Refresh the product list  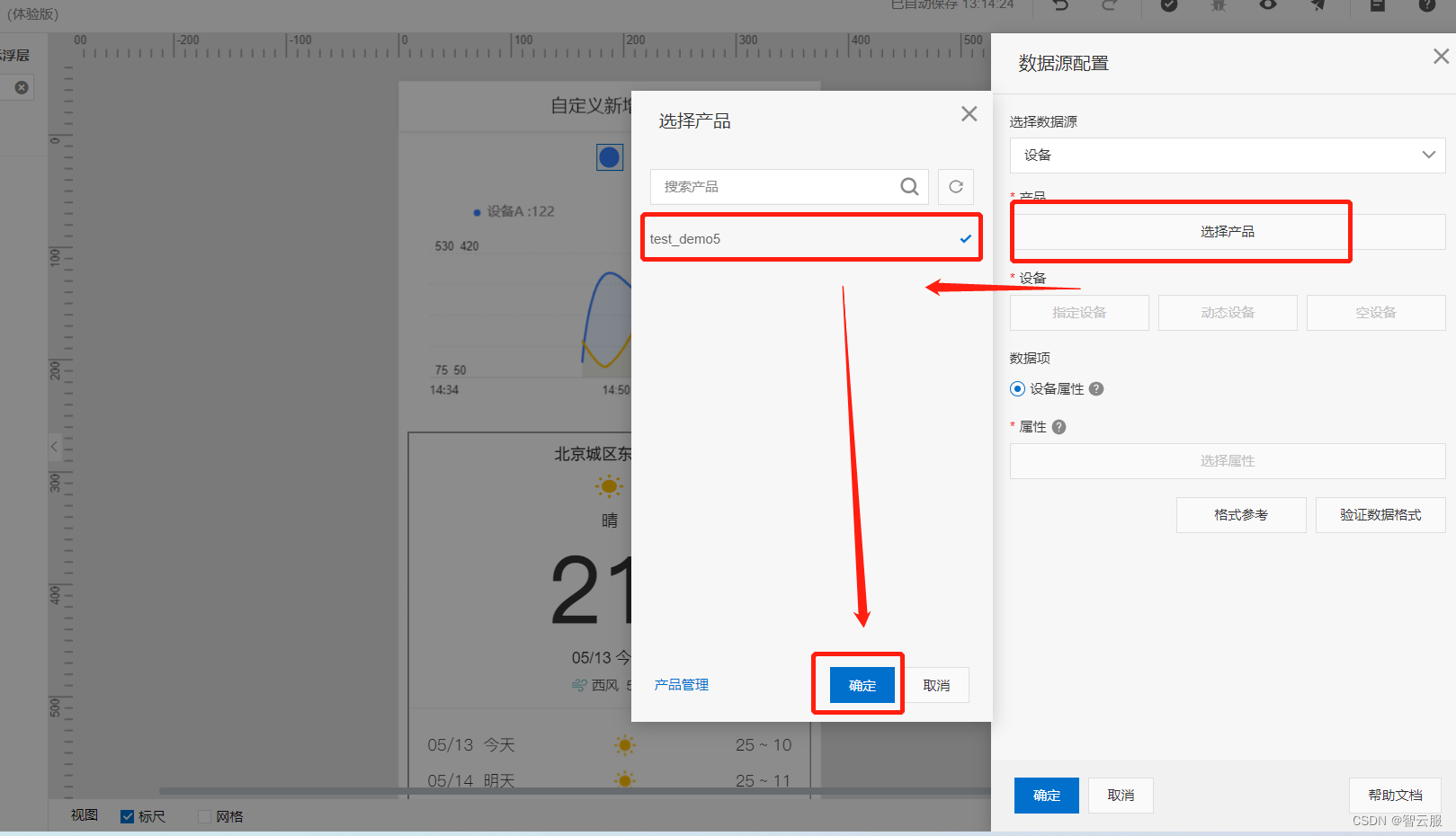point(956,186)
